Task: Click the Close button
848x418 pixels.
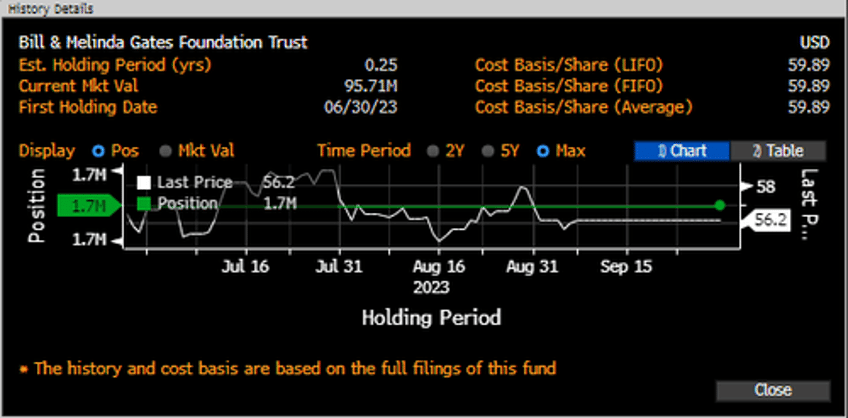Action: pos(773,390)
